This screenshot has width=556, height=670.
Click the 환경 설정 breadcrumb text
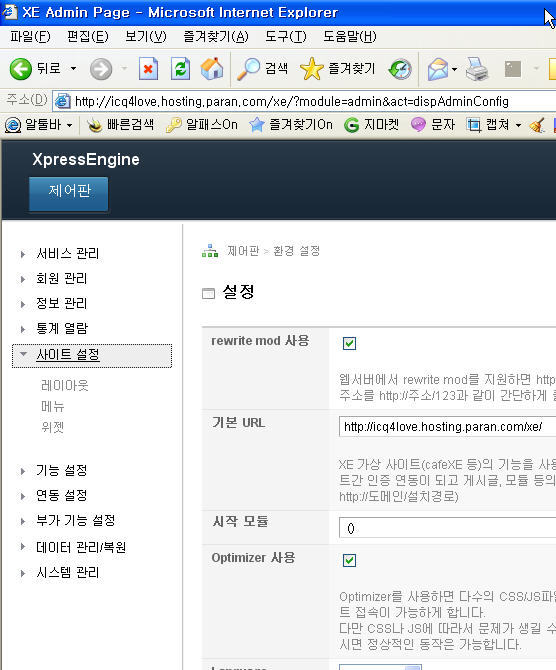click(x=297, y=251)
